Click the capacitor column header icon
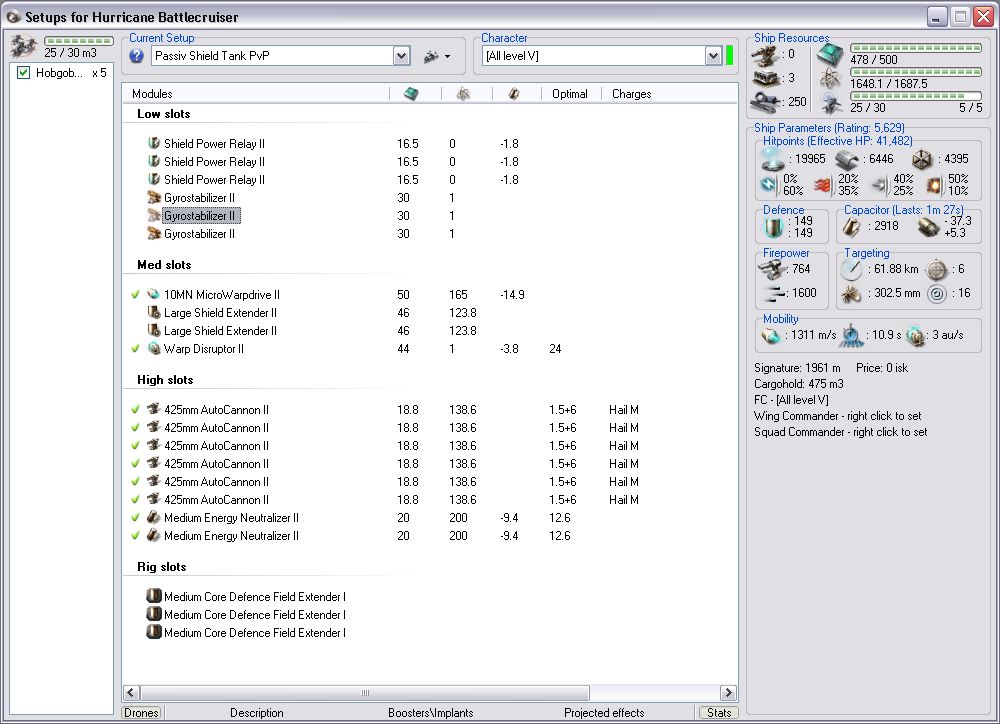The image size is (1000, 724). tap(514, 94)
